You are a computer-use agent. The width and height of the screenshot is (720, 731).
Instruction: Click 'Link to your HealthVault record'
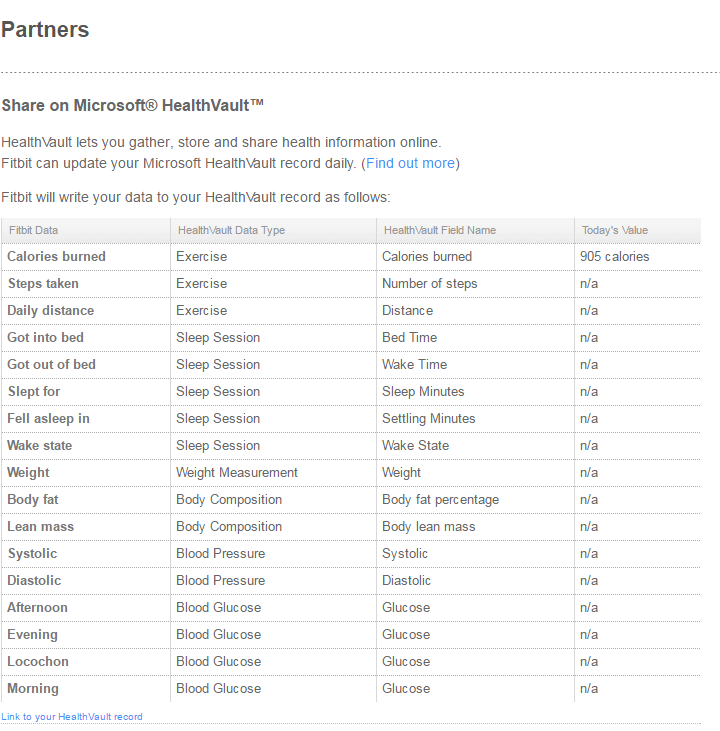click(72, 716)
